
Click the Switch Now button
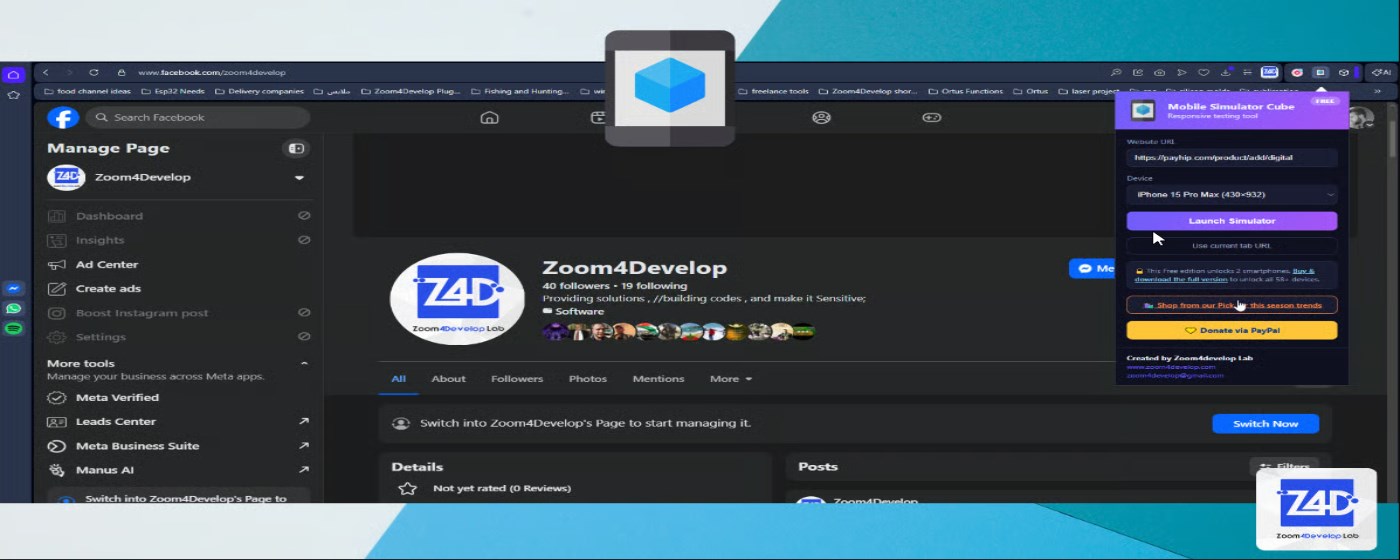coord(1265,424)
